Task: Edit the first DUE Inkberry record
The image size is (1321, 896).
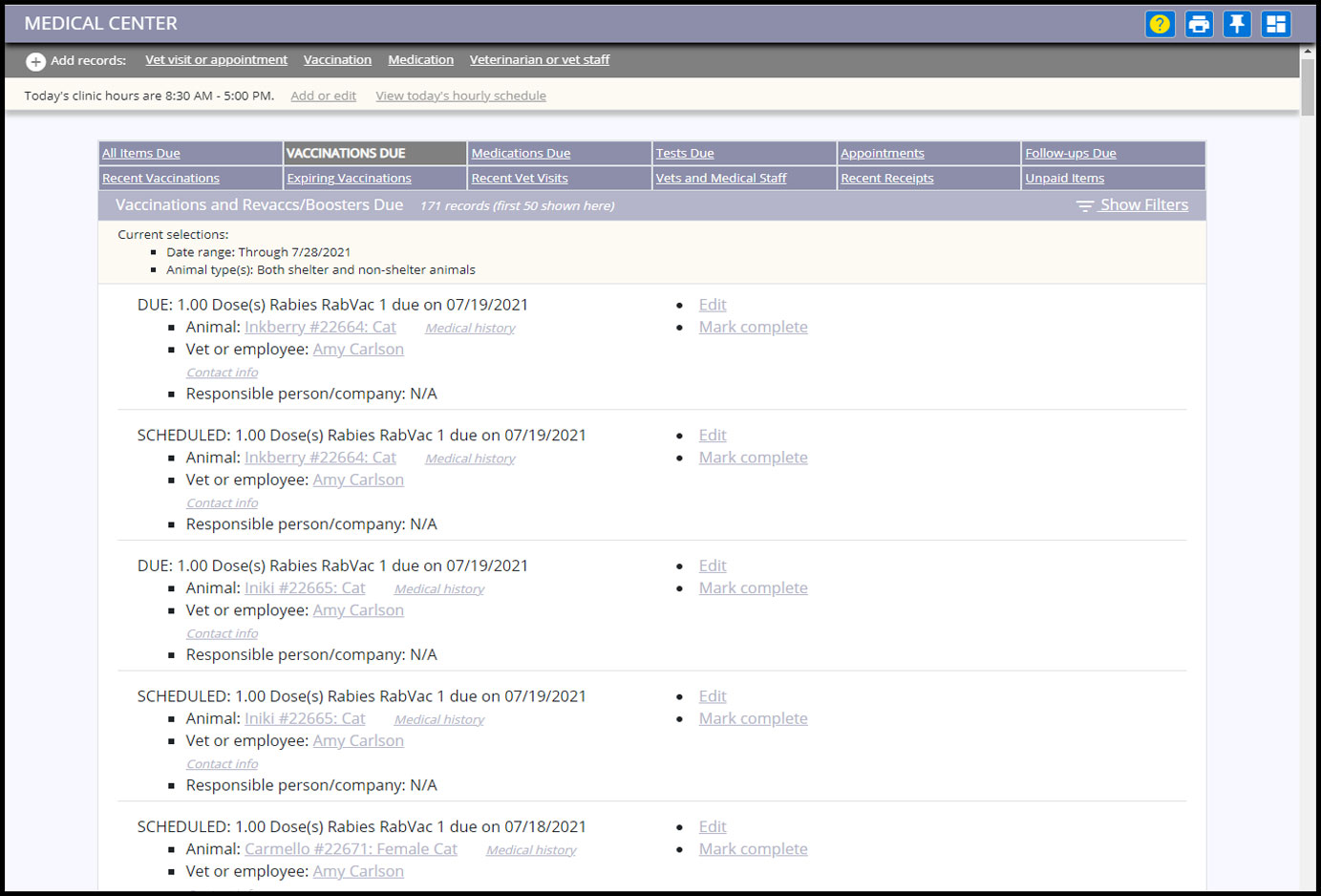Action: [713, 305]
